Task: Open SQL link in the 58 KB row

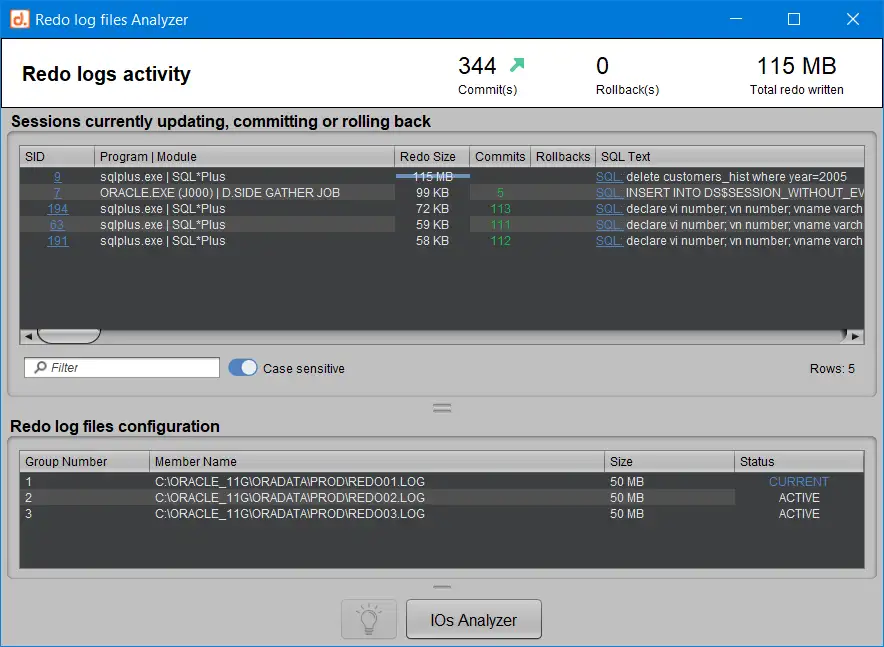Action: (609, 241)
